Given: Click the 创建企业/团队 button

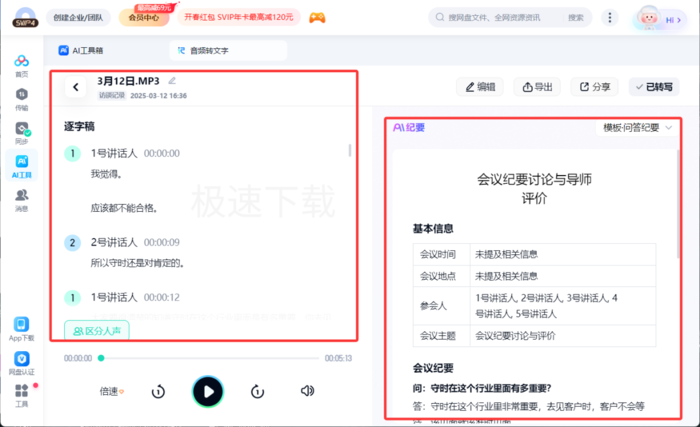Looking at the screenshot, I should [x=78, y=17].
